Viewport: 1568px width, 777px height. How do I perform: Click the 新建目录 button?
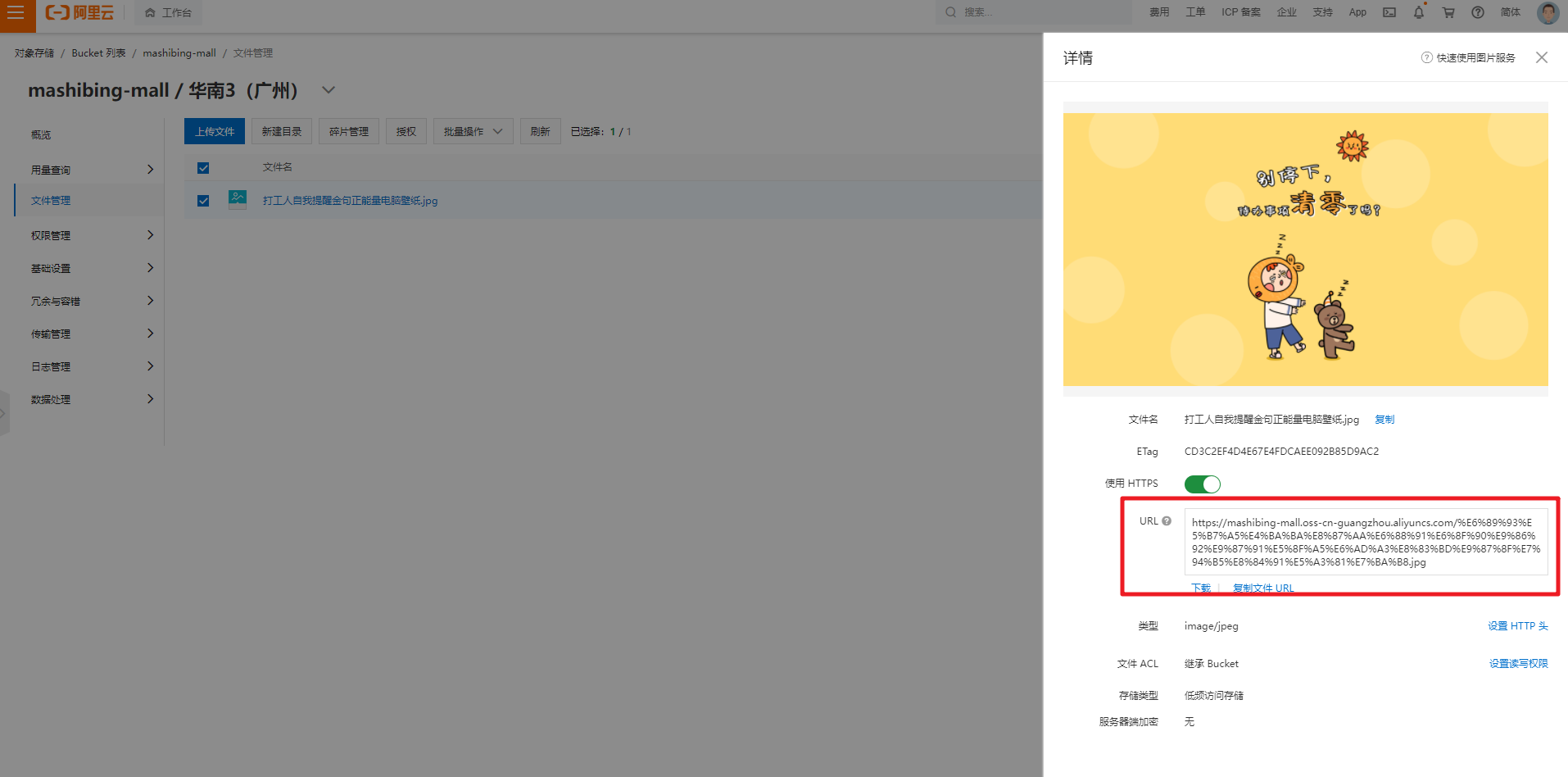coord(282,131)
